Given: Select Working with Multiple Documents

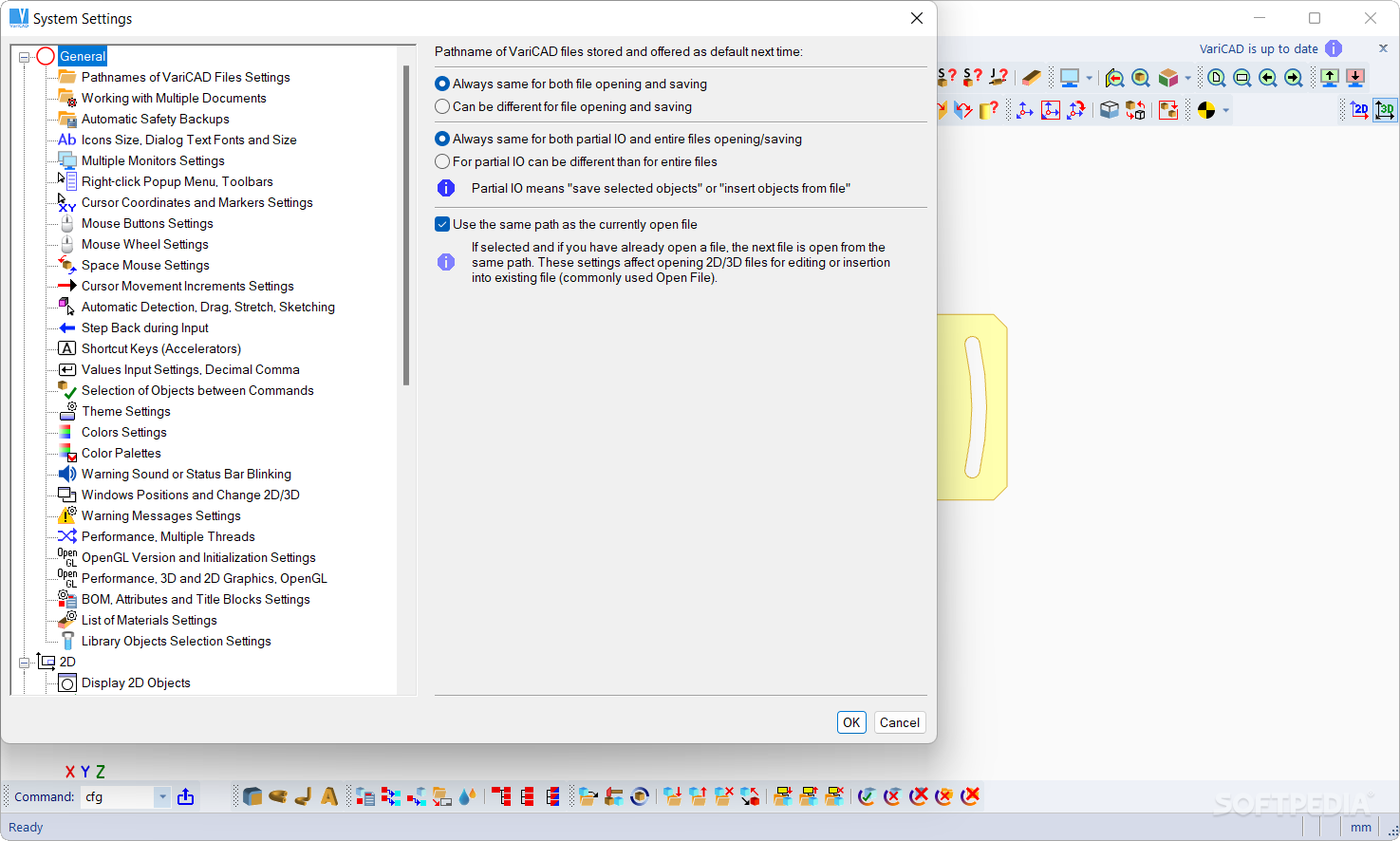Looking at the screenshot, I should pyautogui.click(x=174, y=98).
